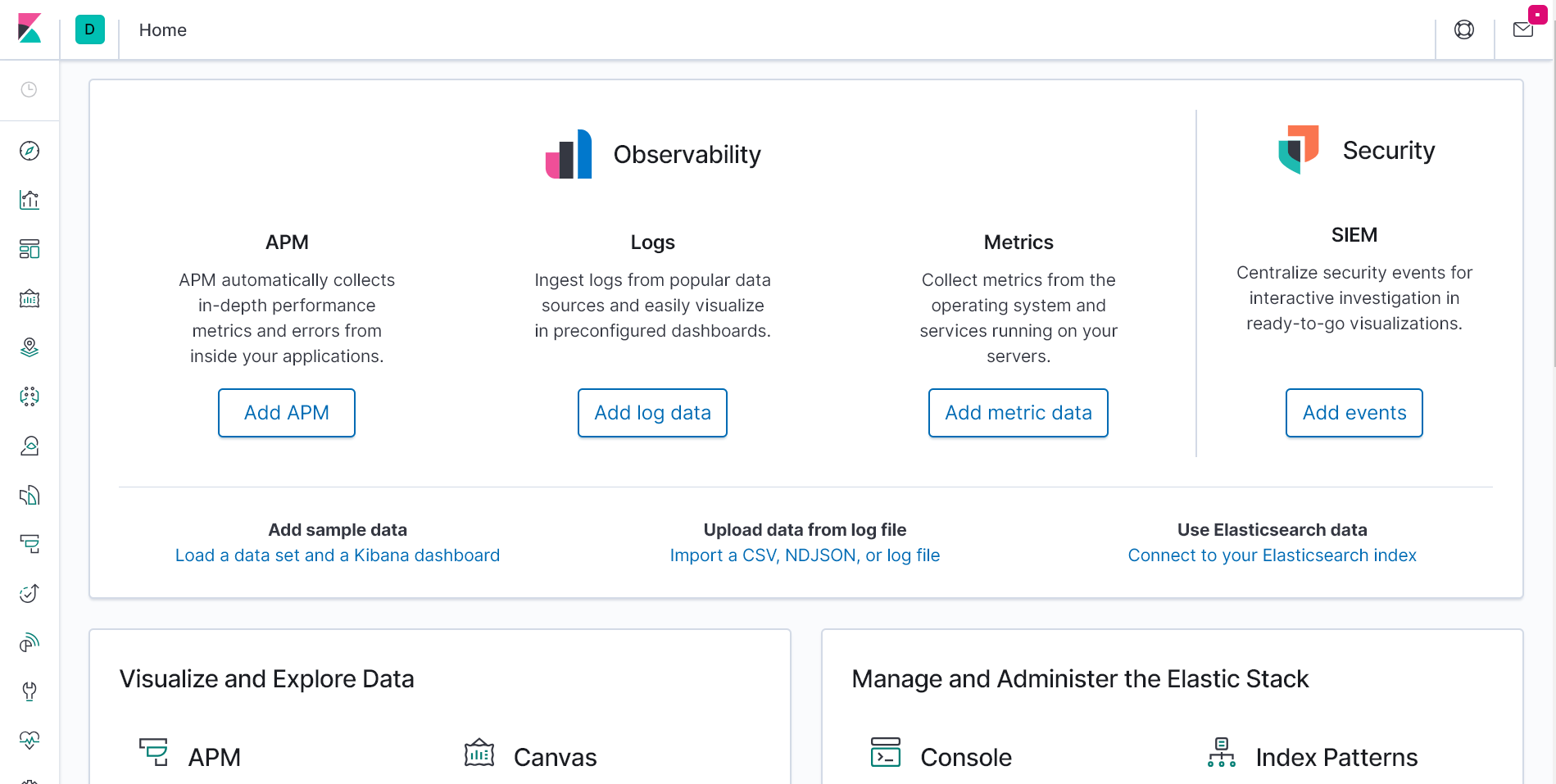Click the Add APM button
The width and height of the screenshot is (1556, 784).
coord(287,413)
